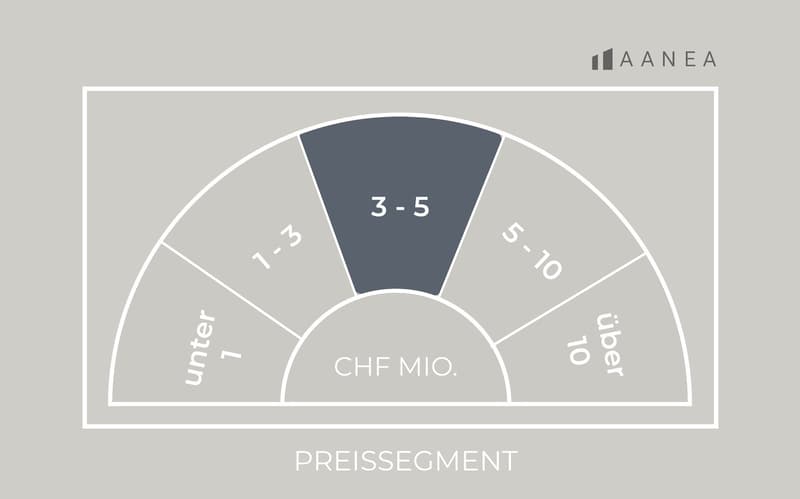
Task: Click the word "über" in the rightmost segment
Action: point(610,345)
